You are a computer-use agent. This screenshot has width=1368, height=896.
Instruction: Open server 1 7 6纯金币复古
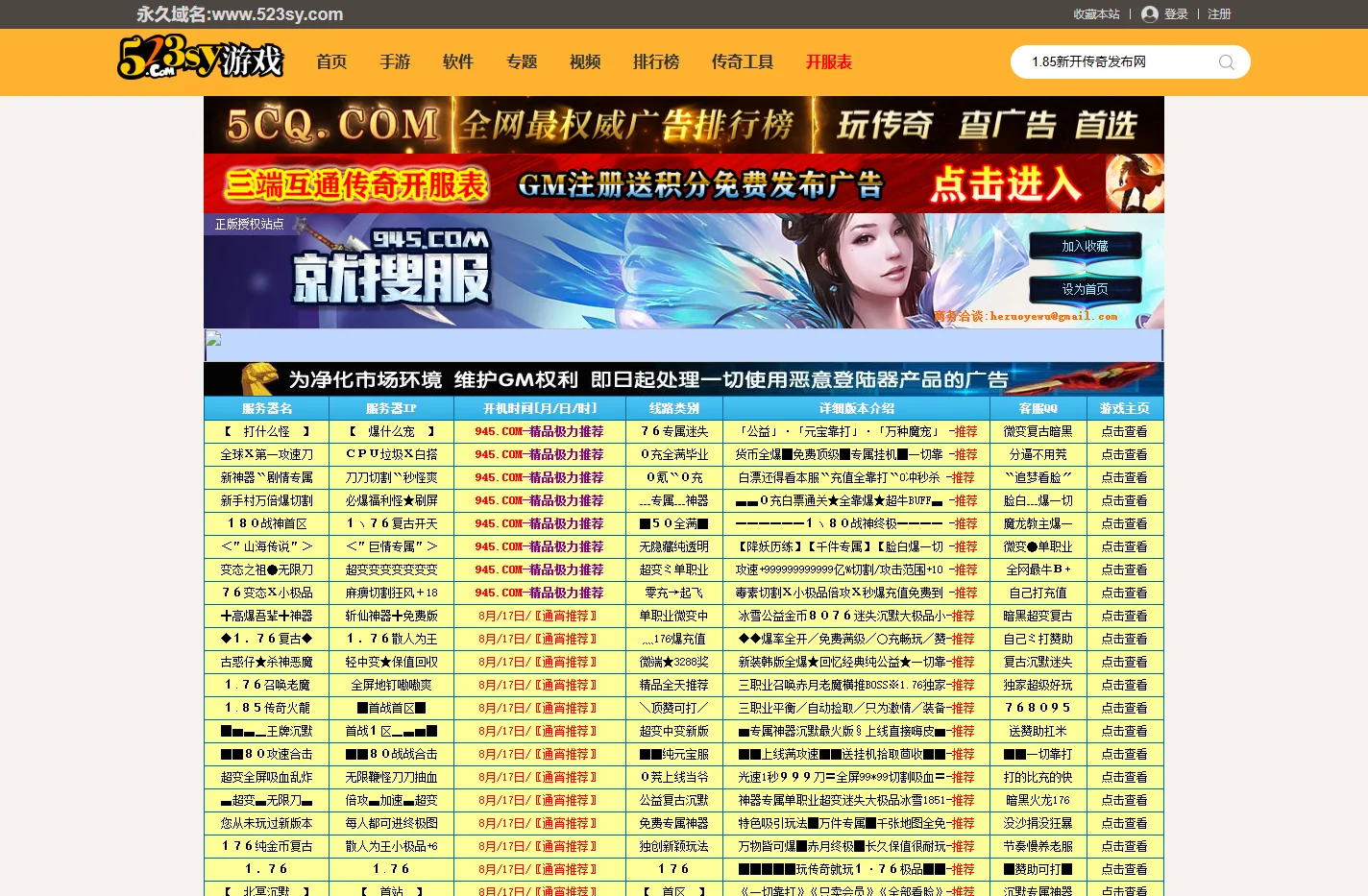(267, 846)
